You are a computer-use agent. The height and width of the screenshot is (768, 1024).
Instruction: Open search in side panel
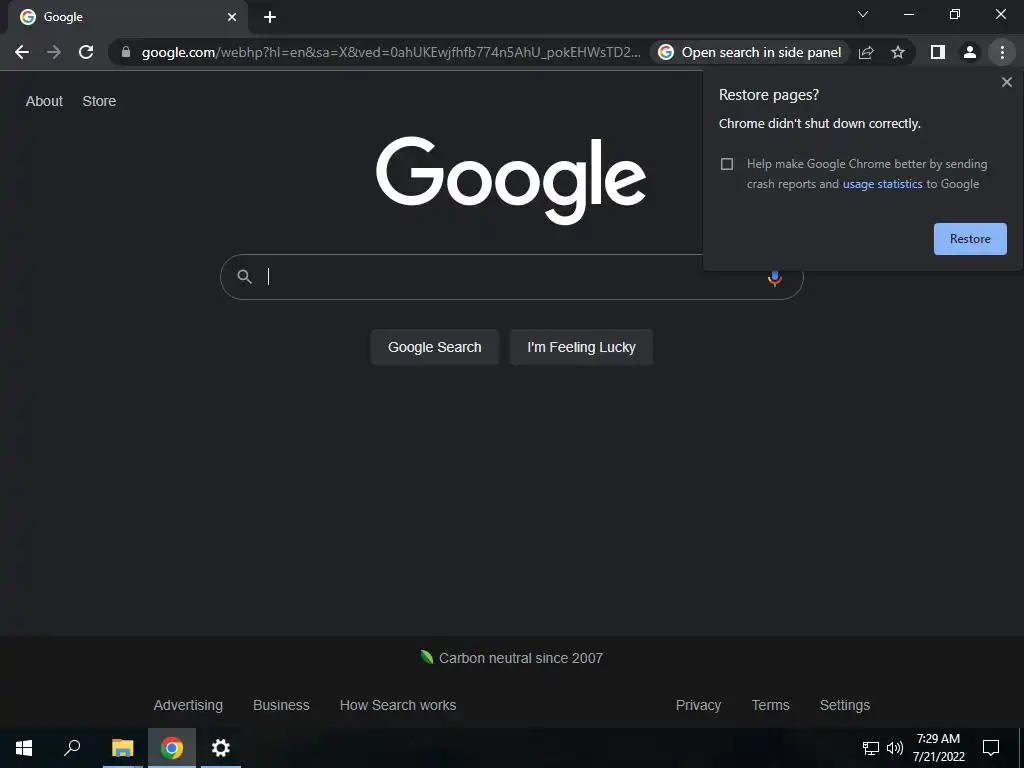point(750,52)
